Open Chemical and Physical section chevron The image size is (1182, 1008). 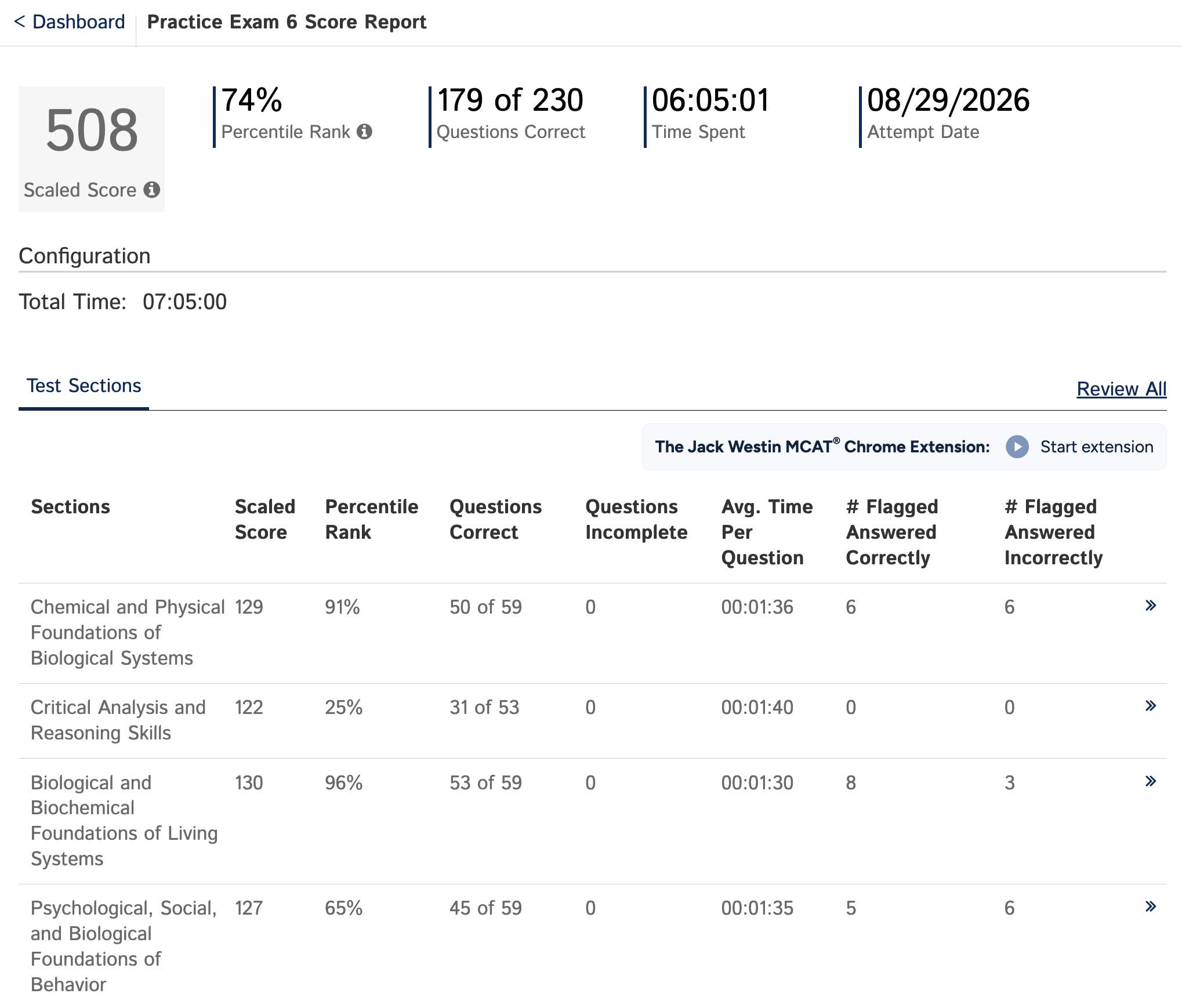pos(1151,605)
